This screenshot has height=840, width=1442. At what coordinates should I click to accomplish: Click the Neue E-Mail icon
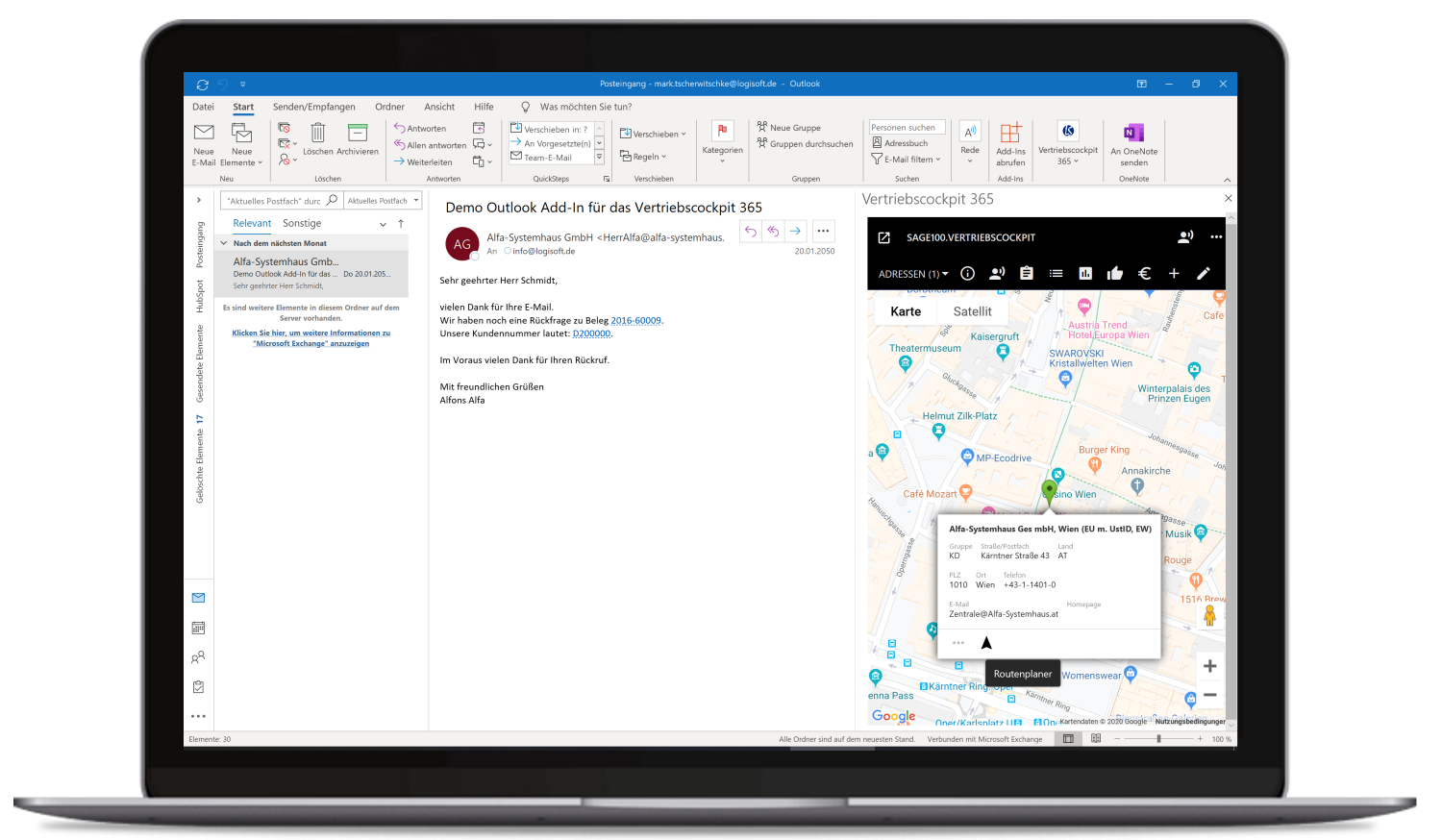204,133
